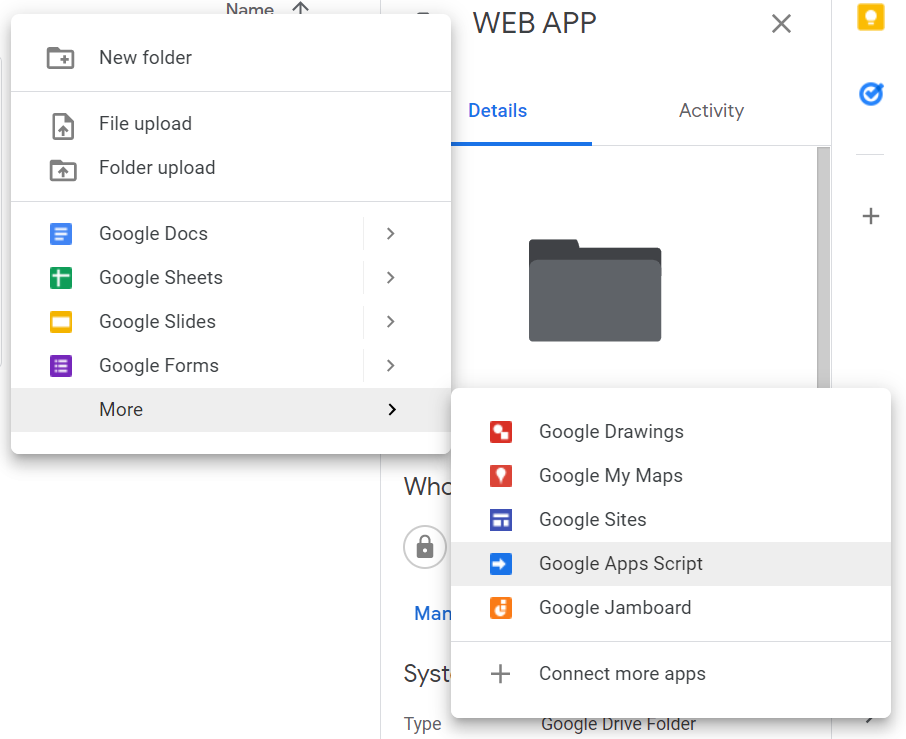The height and width of the screenshot is (739, 906).
Task: Click the Folder upload icon
Action: point(63,170)
